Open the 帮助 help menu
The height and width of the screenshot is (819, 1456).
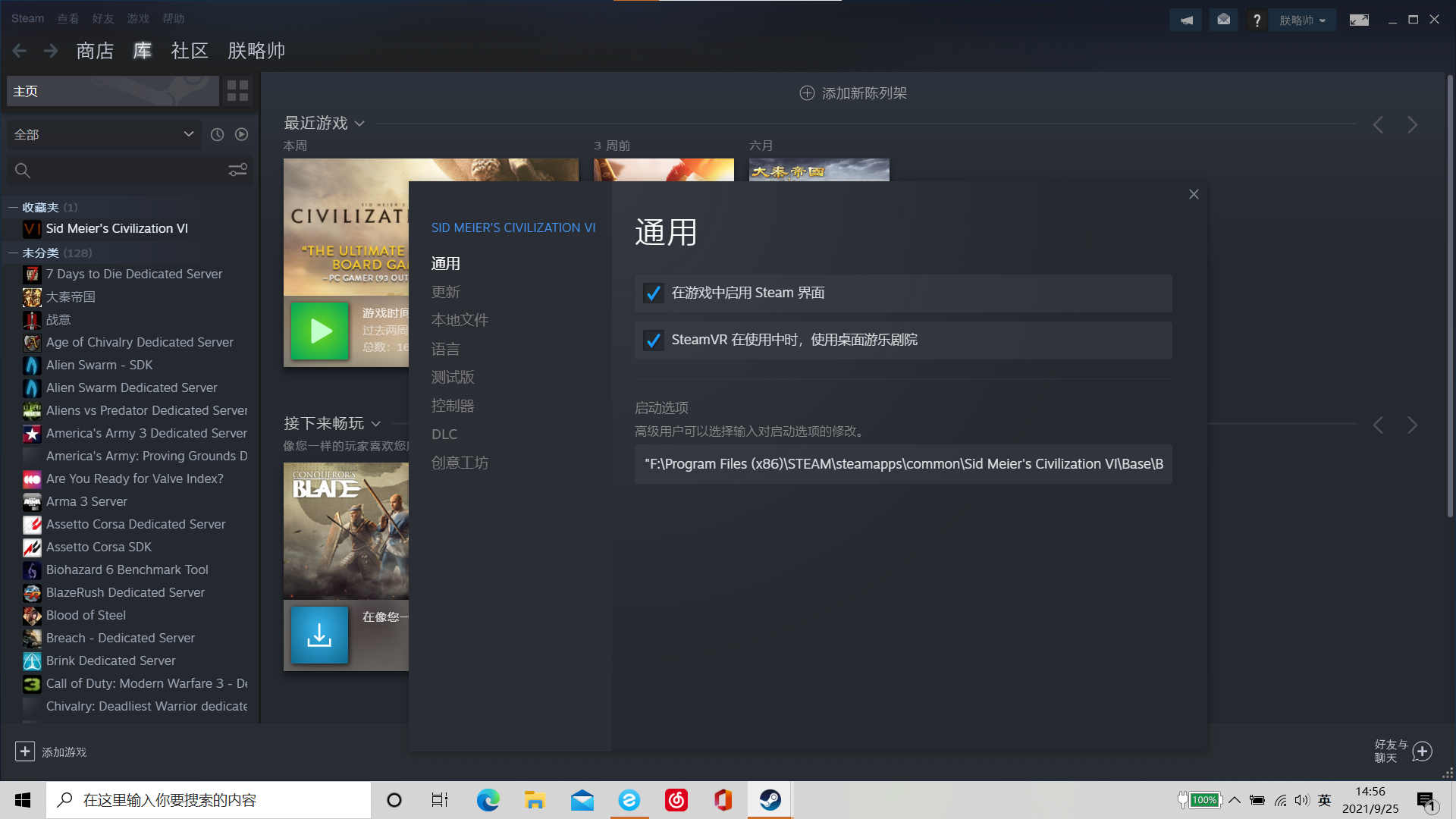point(173,18)
